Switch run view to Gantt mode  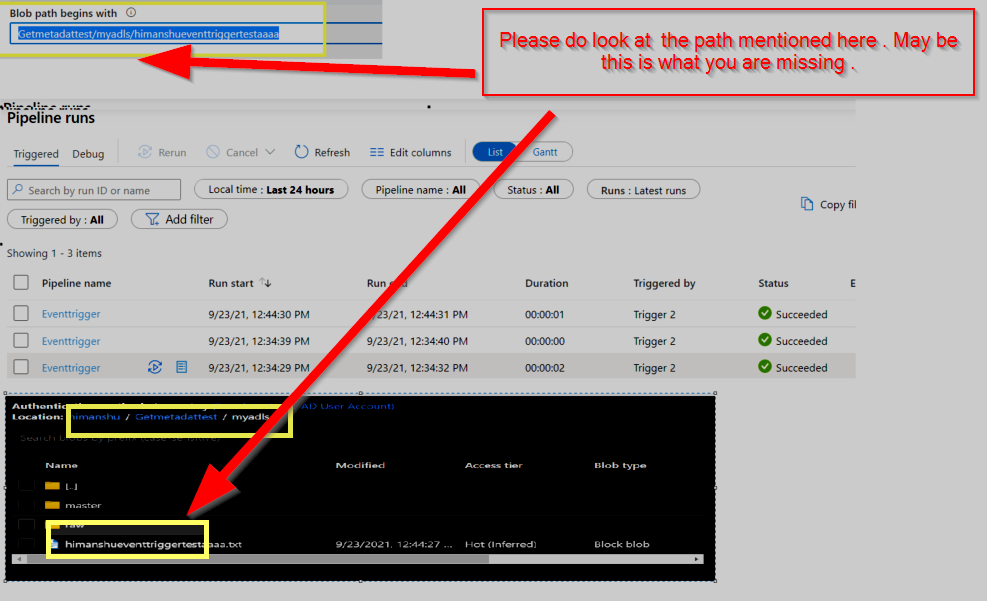point(546,151)
